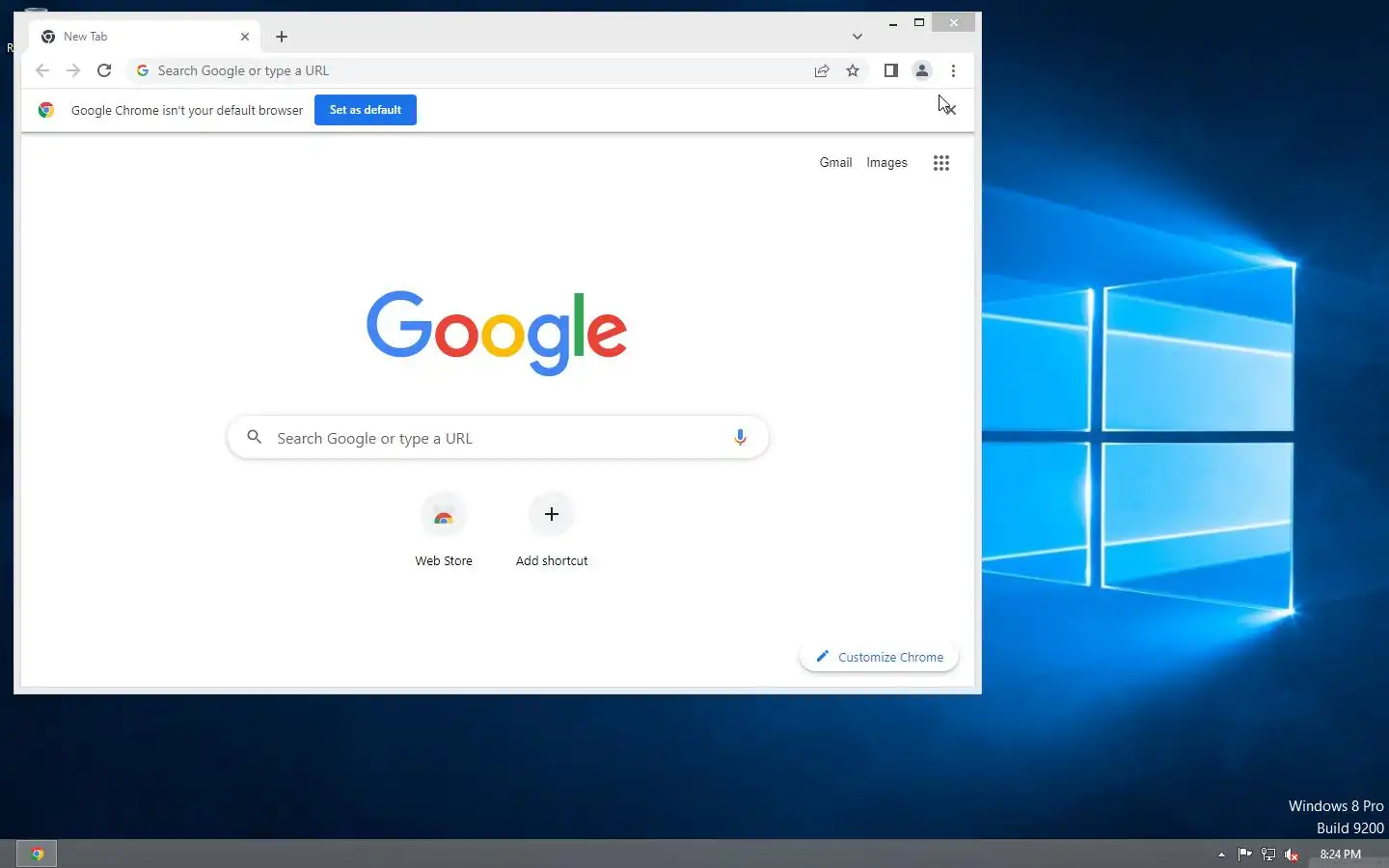This screenshot has width=1389, height=868.
Task: Maximize the Chrome window
Action: [919, 23]
